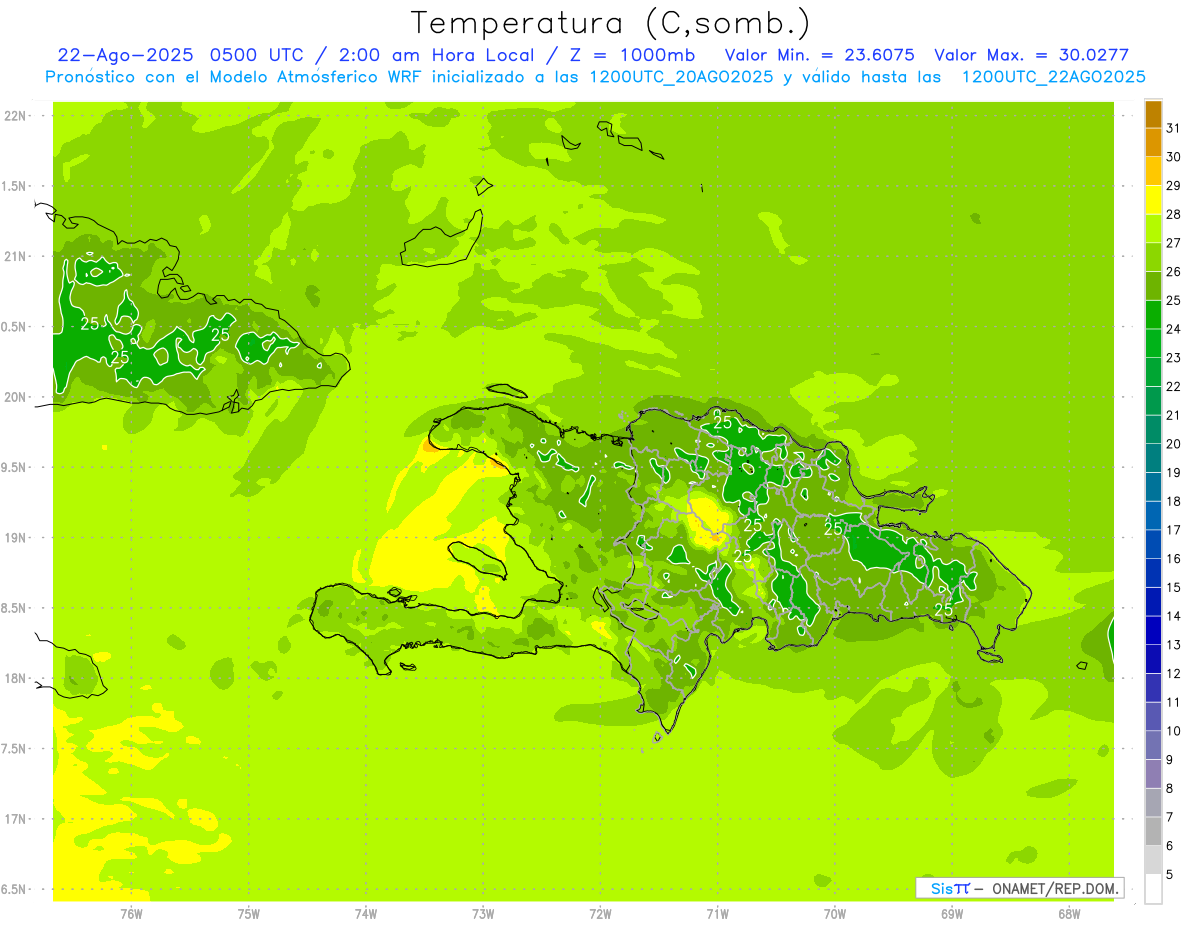
Task: Click the "9.5N" latitude label
Action: (x=15, y=467)
